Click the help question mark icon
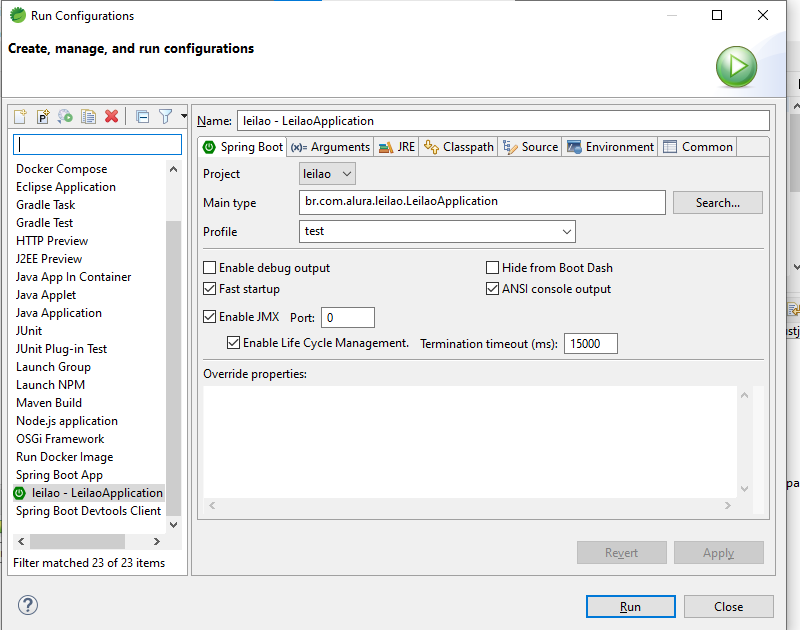This screenshot has height=630, width=800. [28, 606]
